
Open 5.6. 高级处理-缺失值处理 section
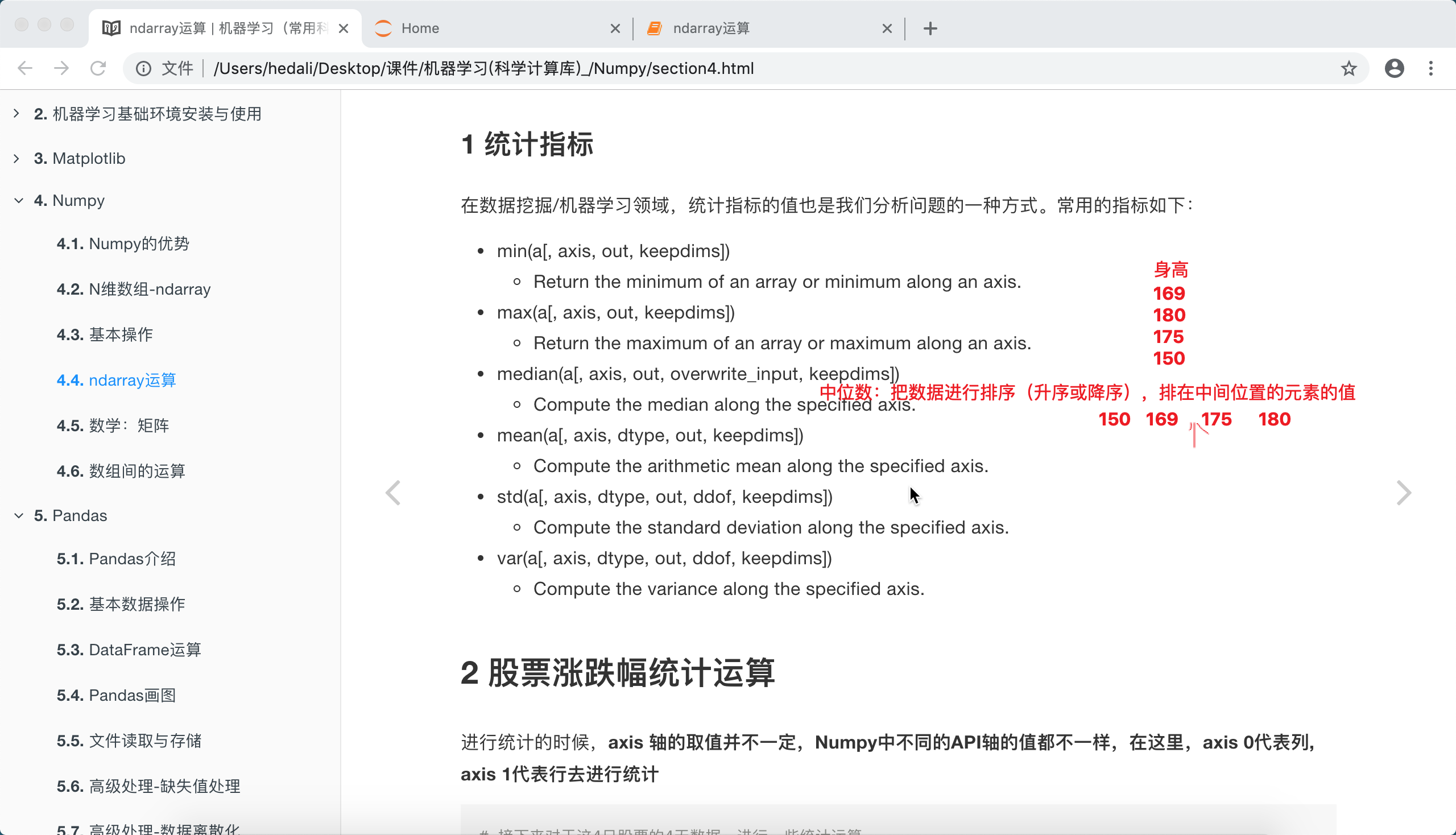coord(148,786)
